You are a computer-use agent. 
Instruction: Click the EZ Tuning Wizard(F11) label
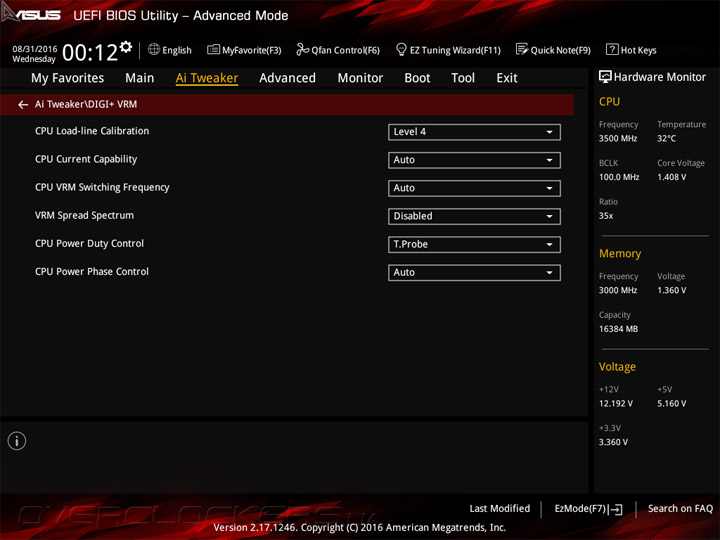[x=455, y=50]
